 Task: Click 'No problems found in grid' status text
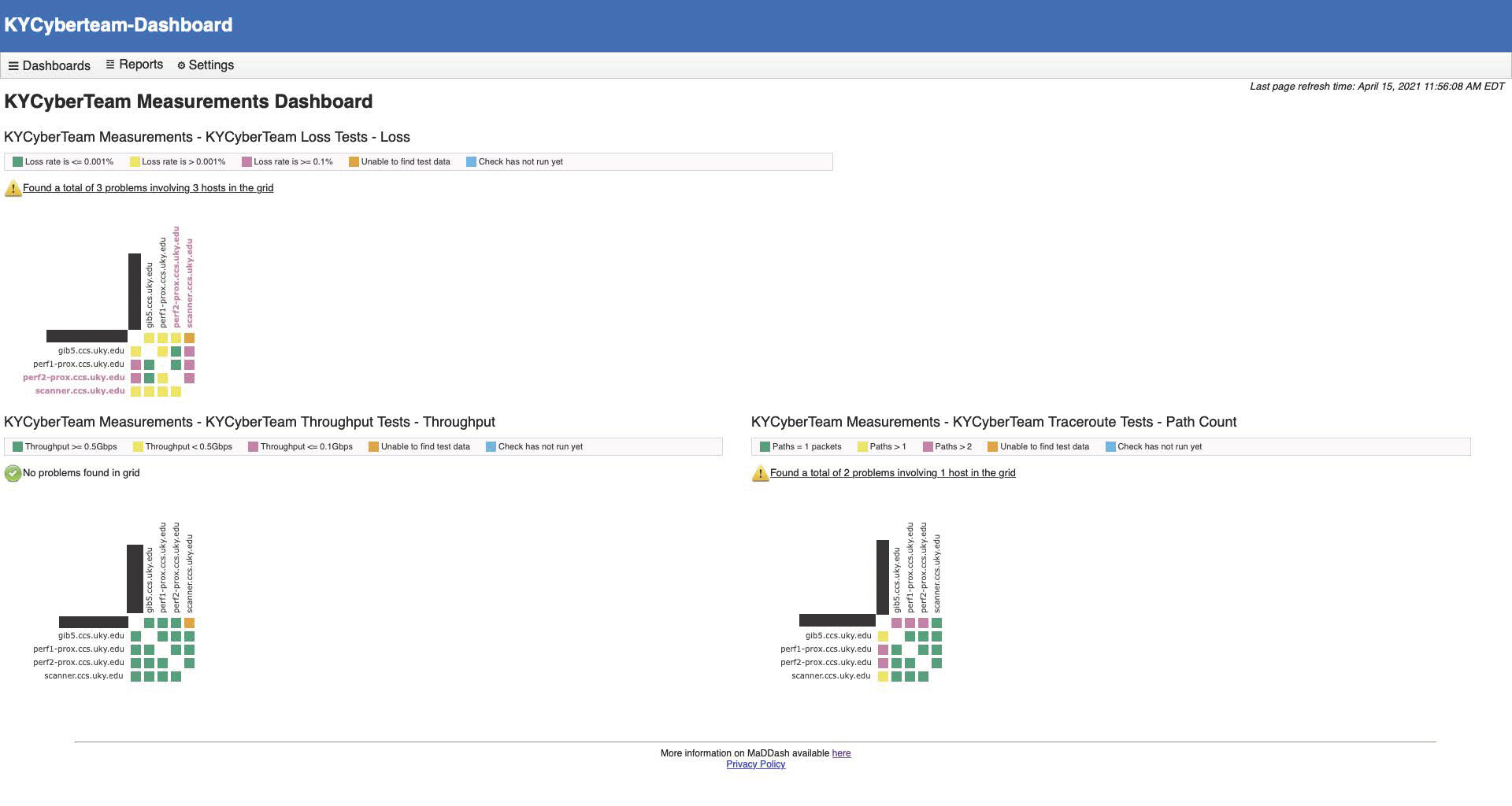point(81,473)
